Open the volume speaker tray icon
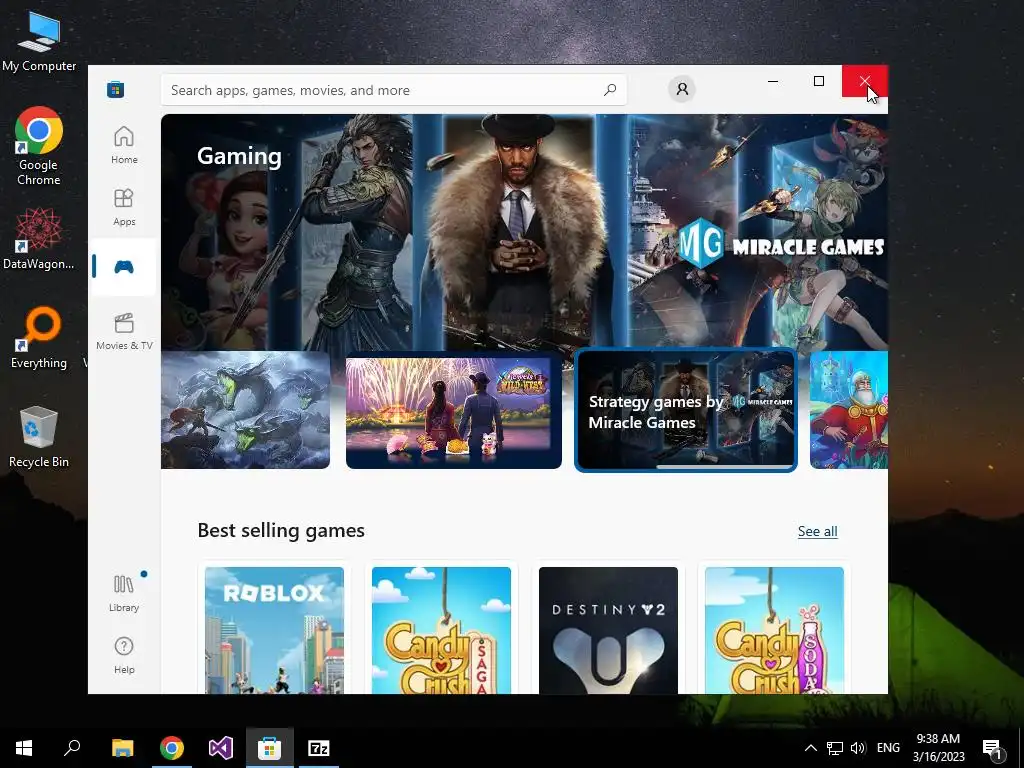 pos(858,748)
